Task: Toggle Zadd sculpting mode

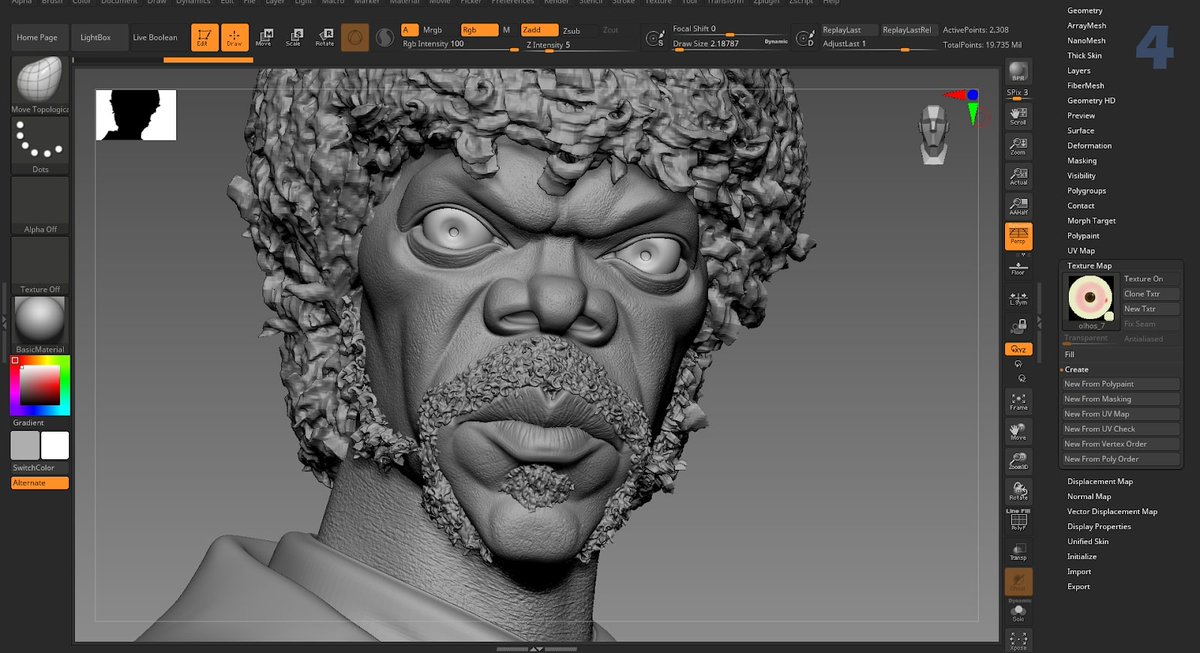Action: coord(538,30)
